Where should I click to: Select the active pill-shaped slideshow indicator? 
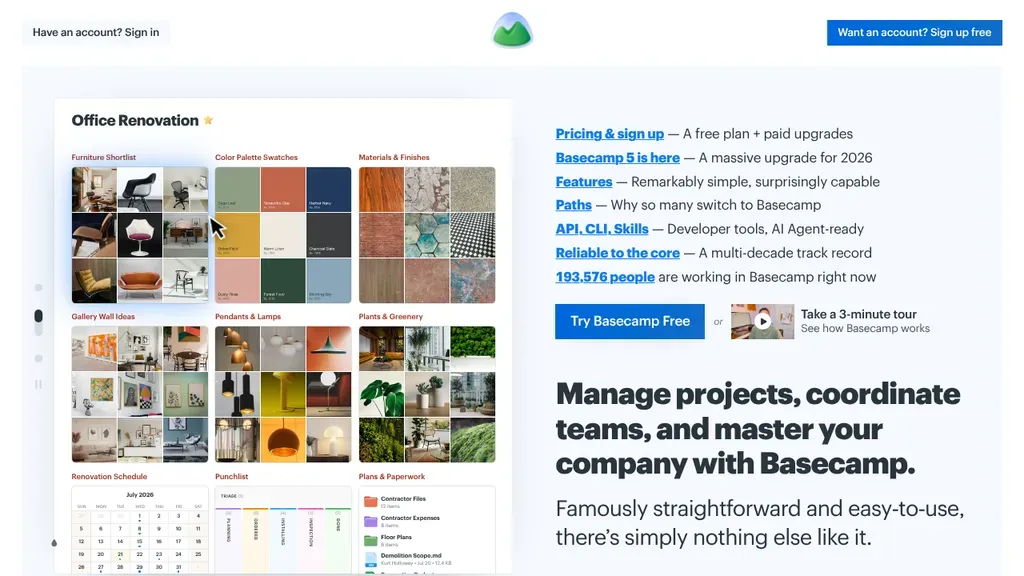pos(39,316)
